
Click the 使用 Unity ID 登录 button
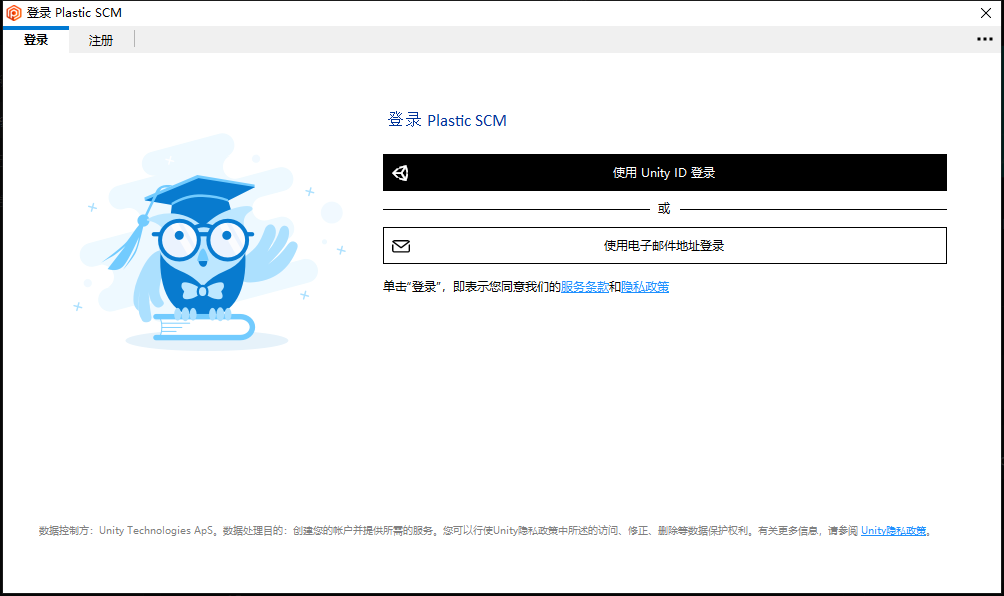[665, 172]
